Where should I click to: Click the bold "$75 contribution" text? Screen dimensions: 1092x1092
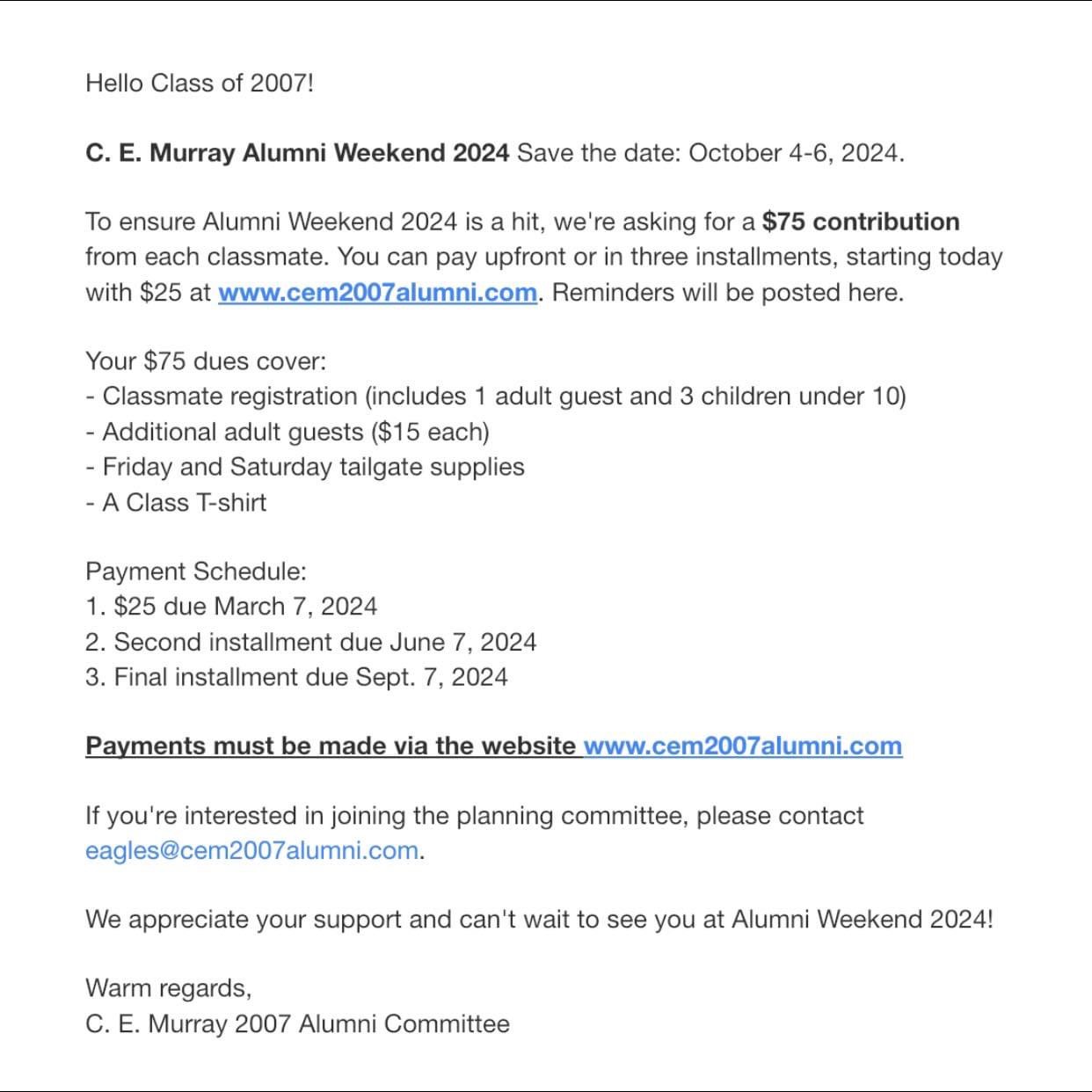[861, 222]
